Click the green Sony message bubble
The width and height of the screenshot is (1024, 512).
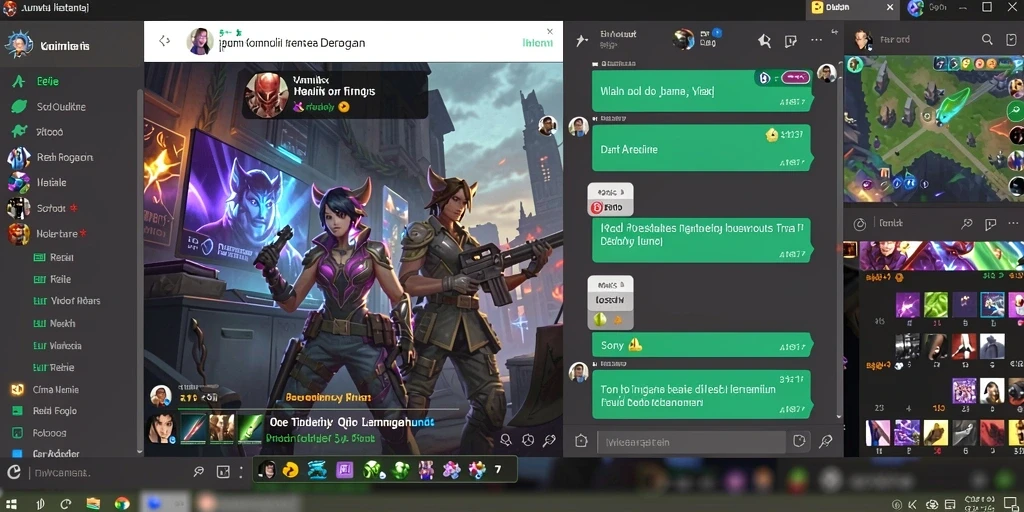pyautogui.click(x=702, y=345)
